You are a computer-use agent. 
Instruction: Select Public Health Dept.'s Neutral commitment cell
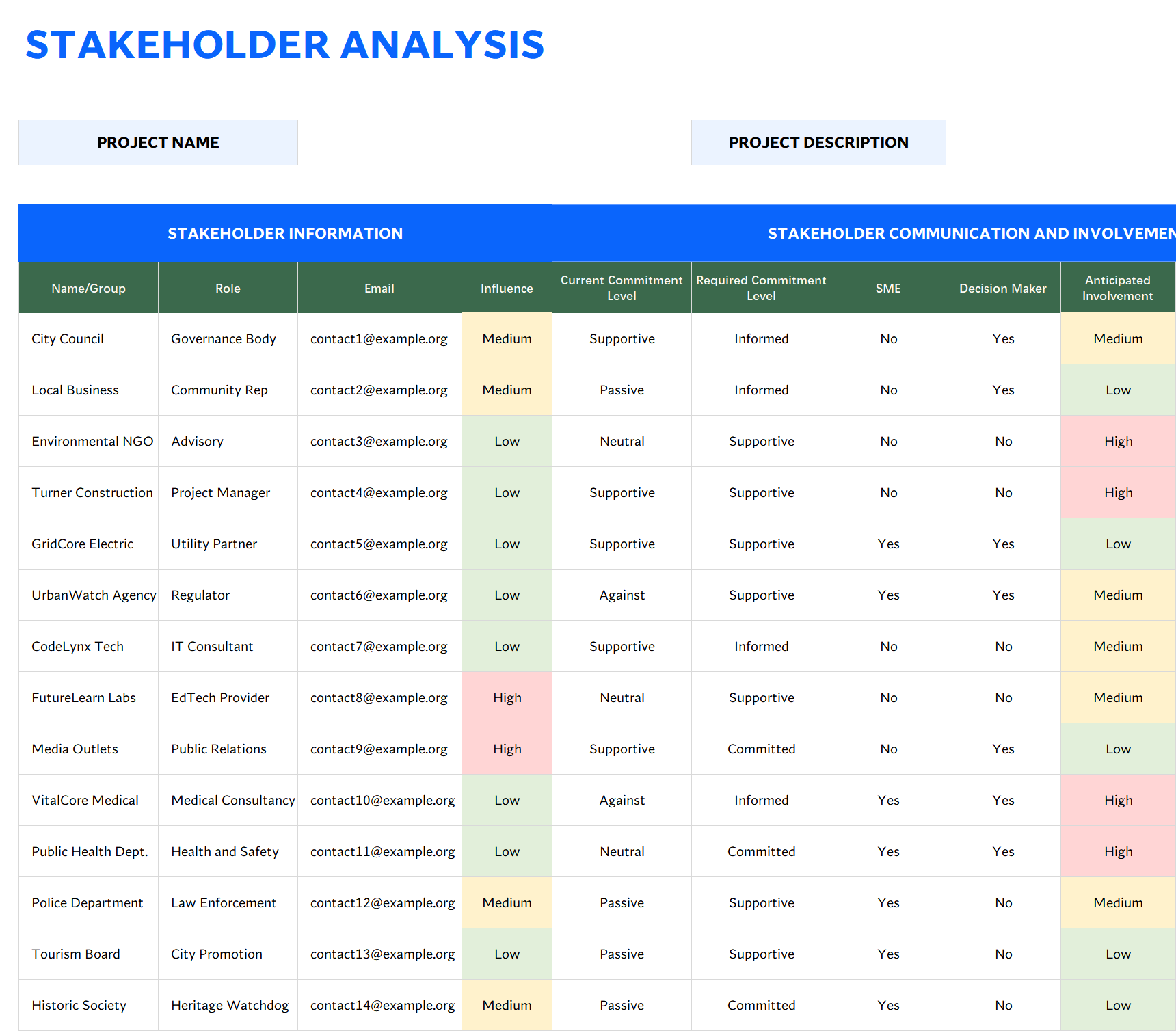(x=622, y=851)
